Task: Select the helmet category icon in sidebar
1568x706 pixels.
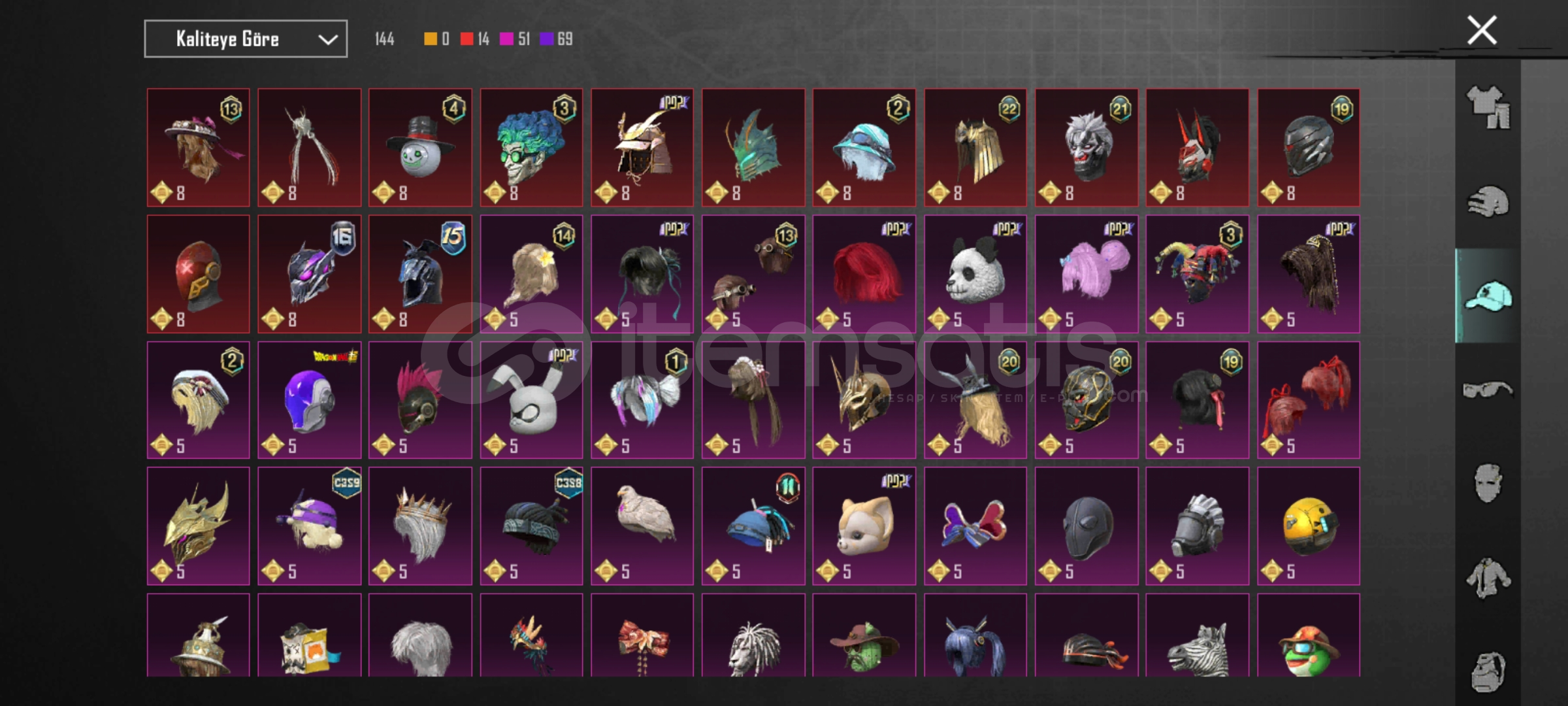Action: (1488, 201)
